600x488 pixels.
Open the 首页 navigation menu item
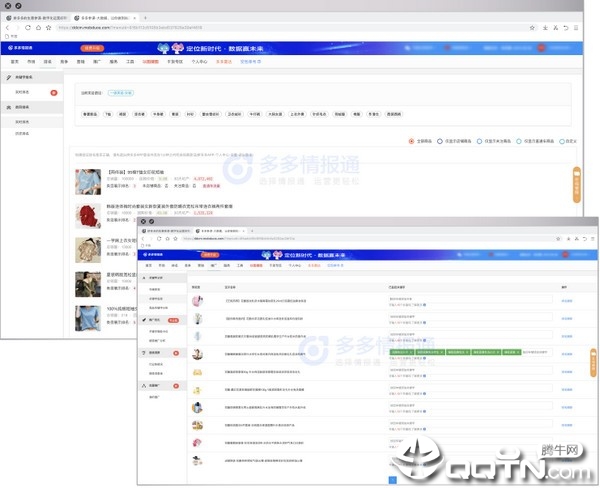(14, 60)
